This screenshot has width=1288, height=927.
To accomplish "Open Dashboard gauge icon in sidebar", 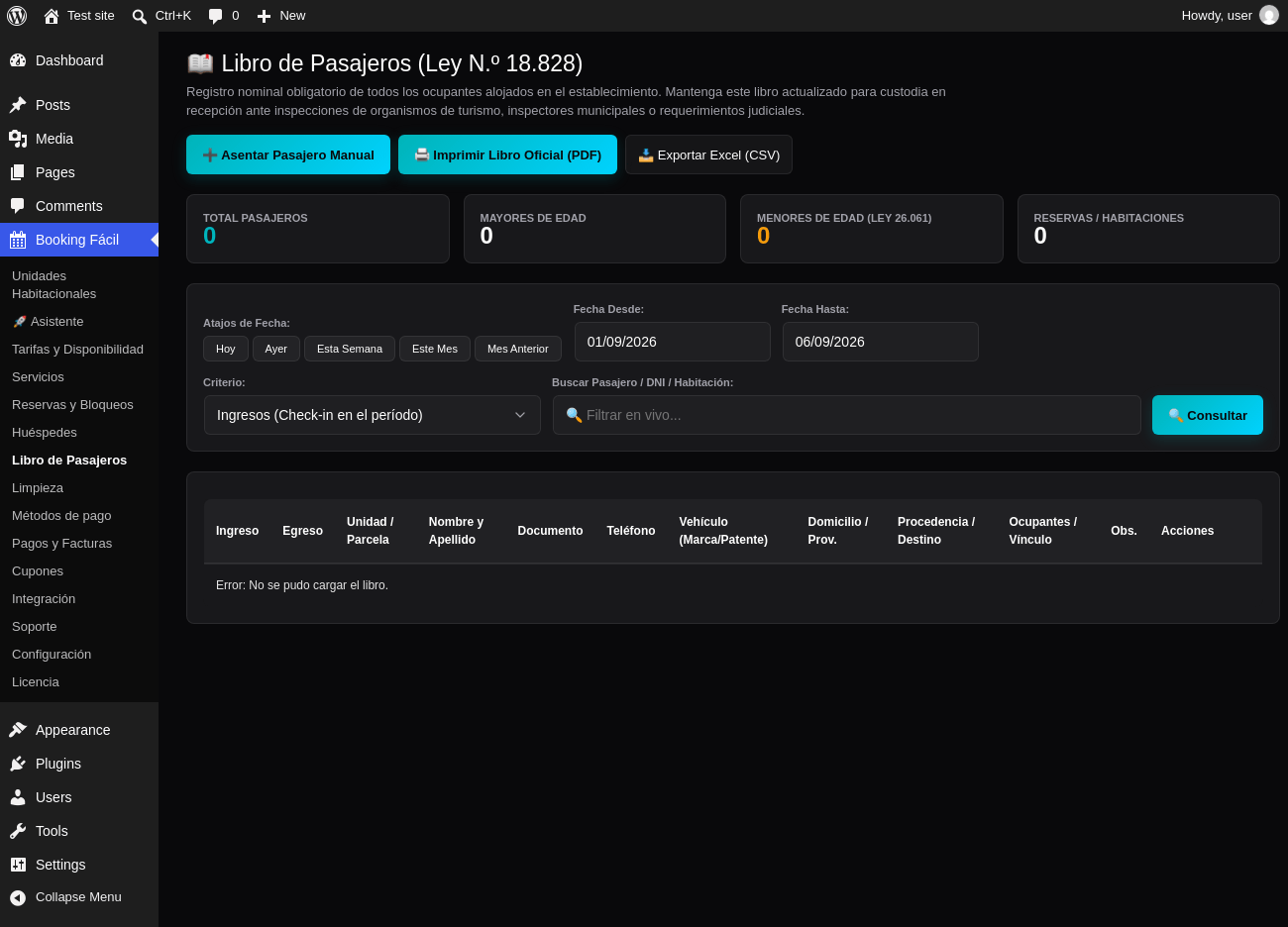I will 18,60.
